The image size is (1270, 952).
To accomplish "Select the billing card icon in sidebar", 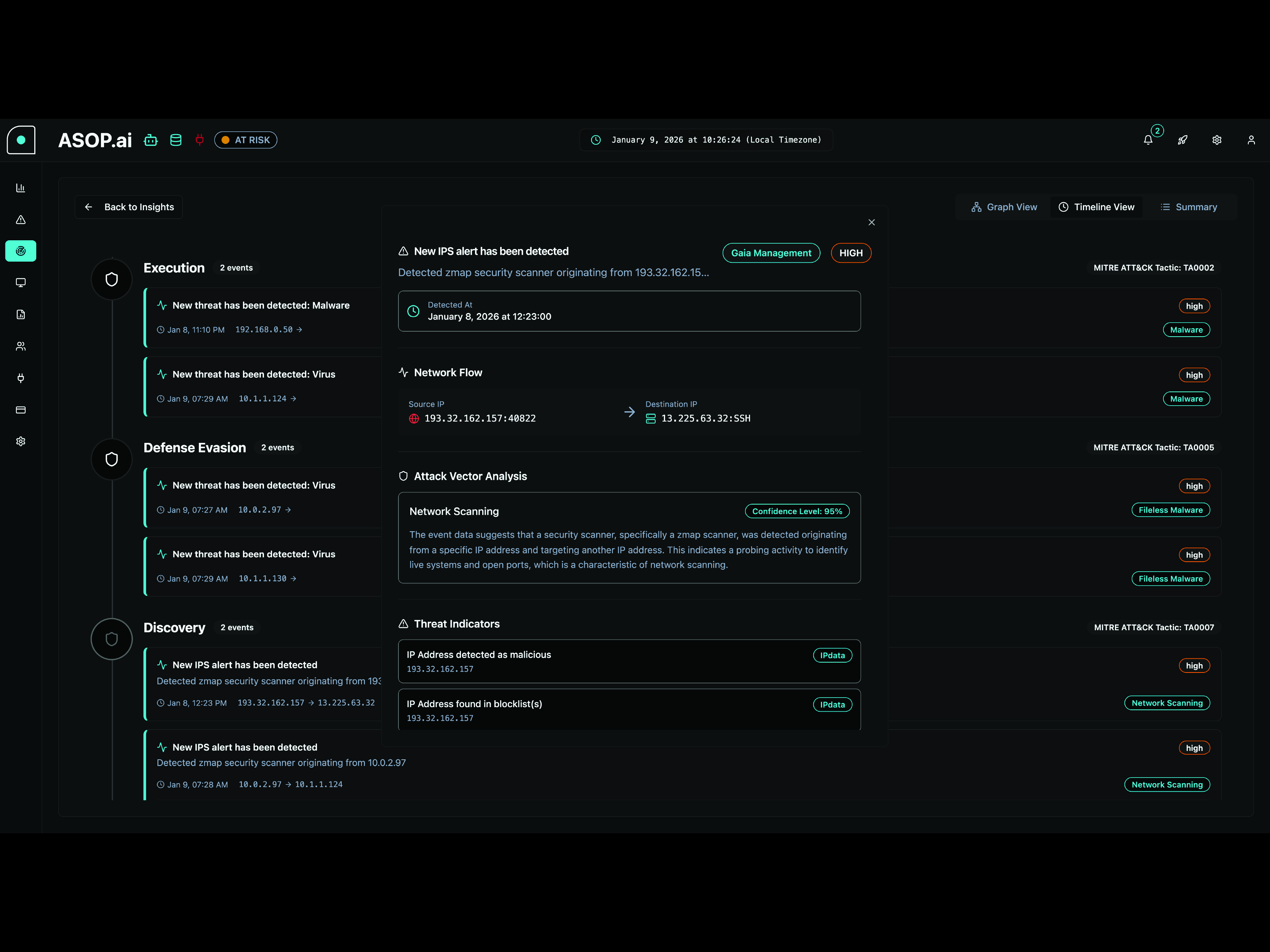I will tap(21, 410).
